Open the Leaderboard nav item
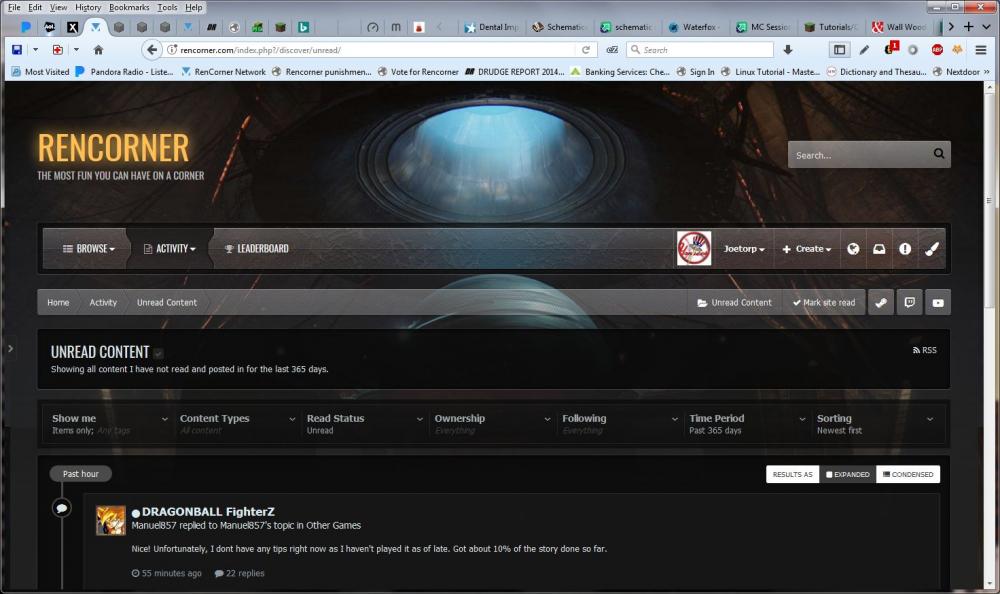This screenshot has height=594, width=1000. (x=256, y=249)
